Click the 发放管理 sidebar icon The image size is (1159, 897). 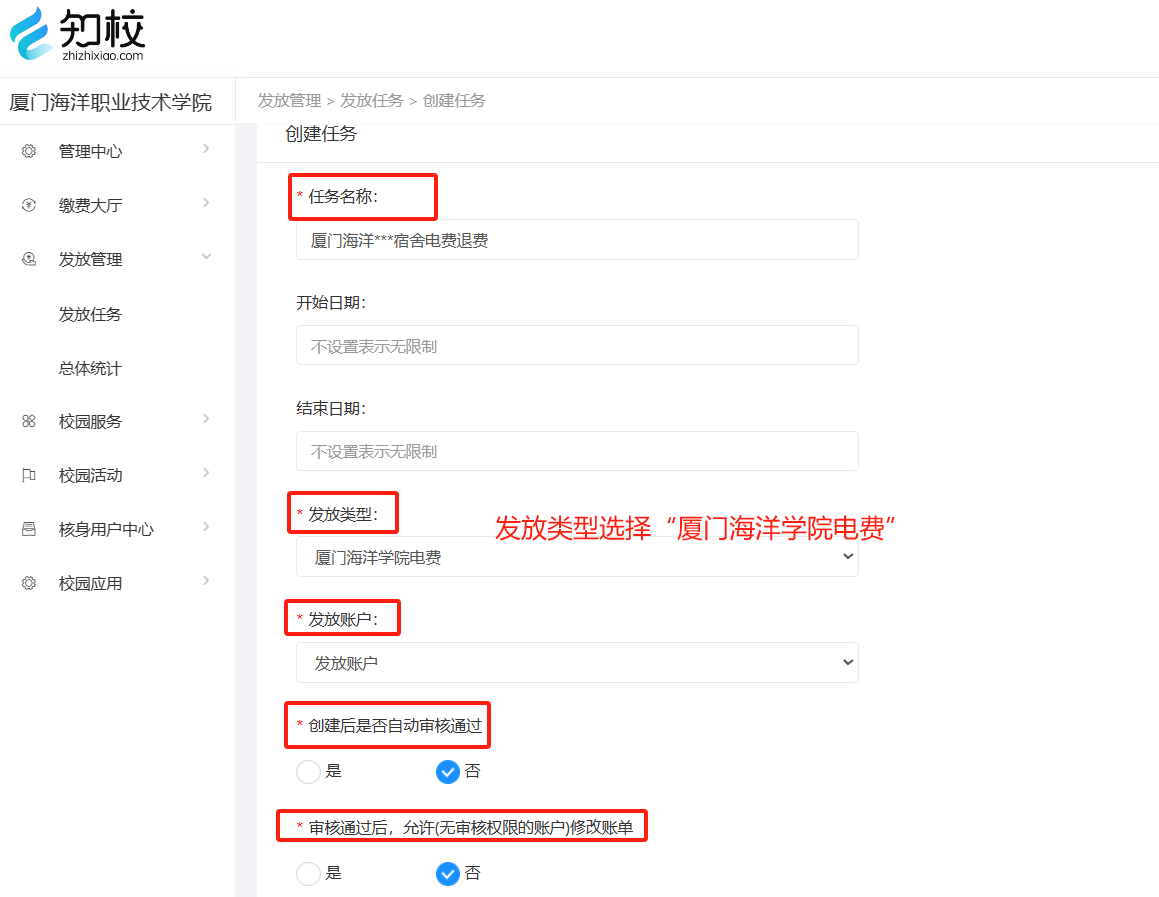coord(29,259)
